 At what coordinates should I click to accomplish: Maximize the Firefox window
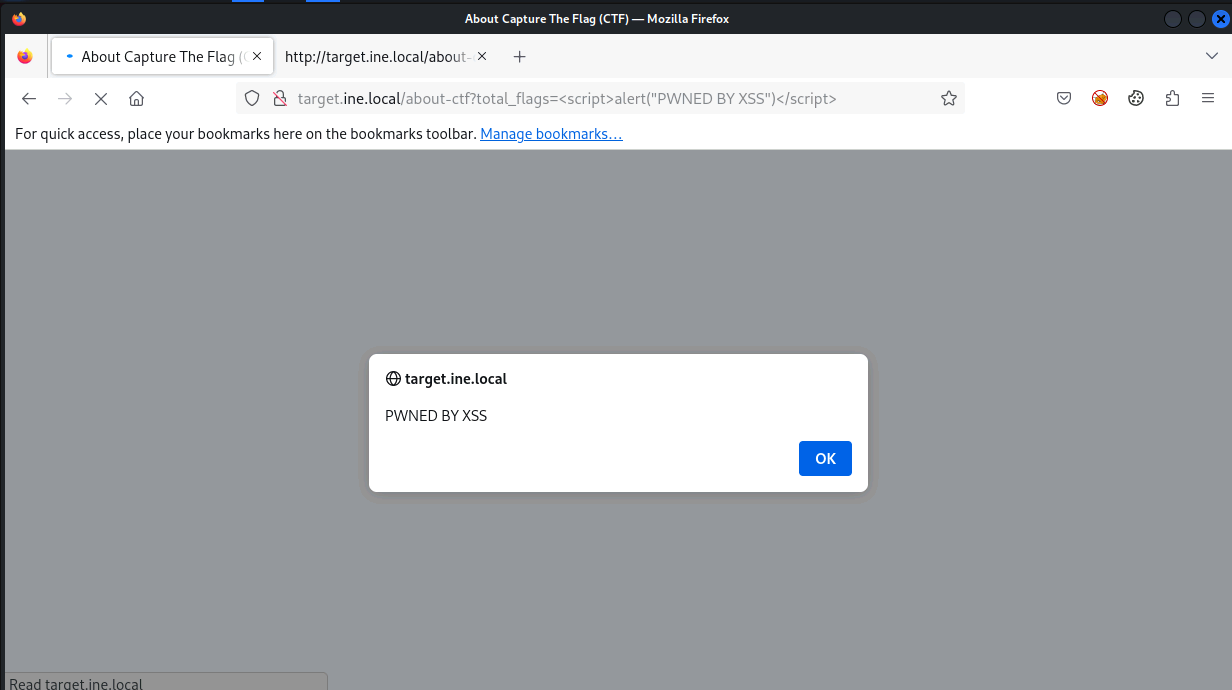(1196, 18)
